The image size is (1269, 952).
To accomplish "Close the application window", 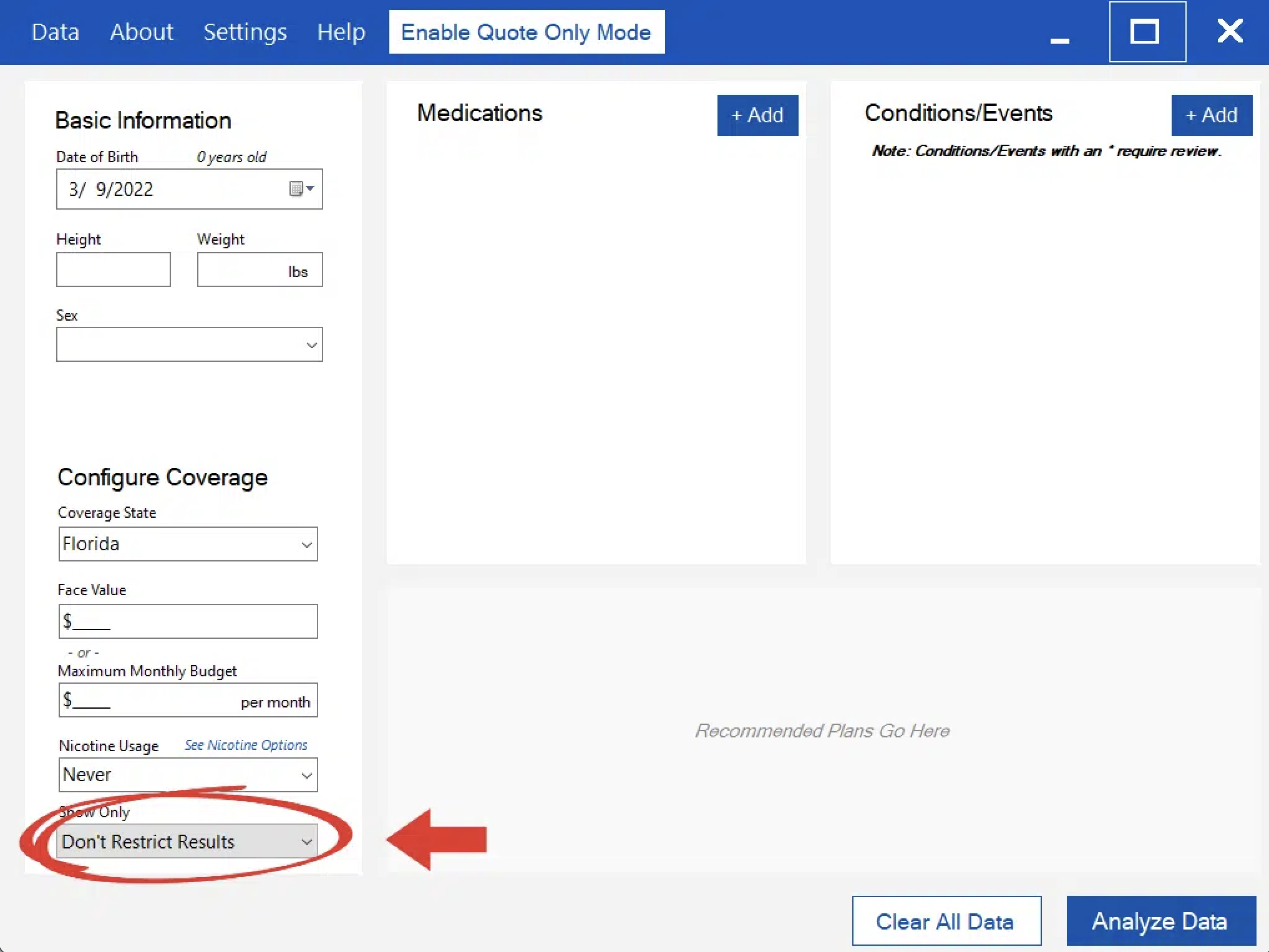I will (x=1229, y=31).
